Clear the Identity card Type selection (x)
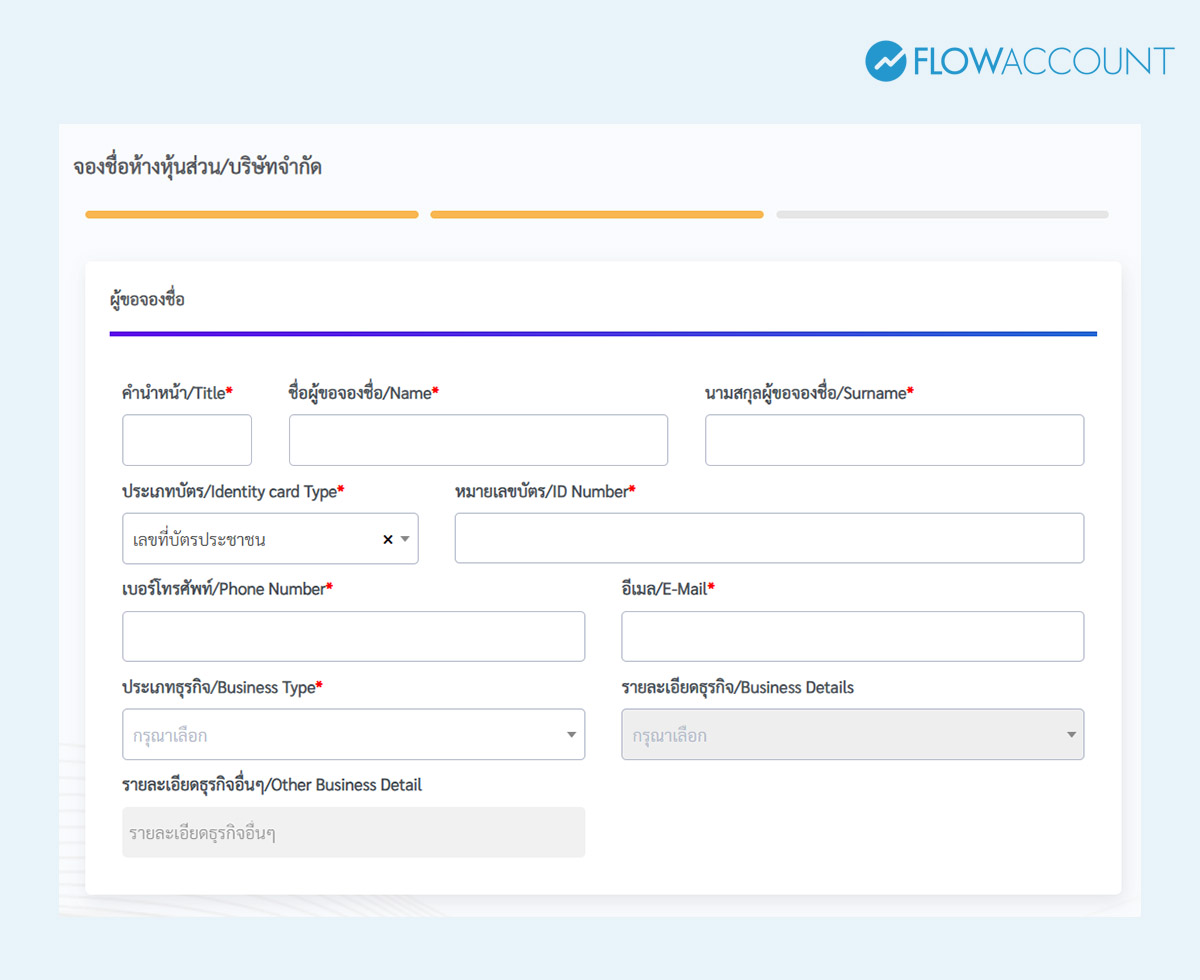The width and height of the screenshot is (1200, 980). click(388, 539)
